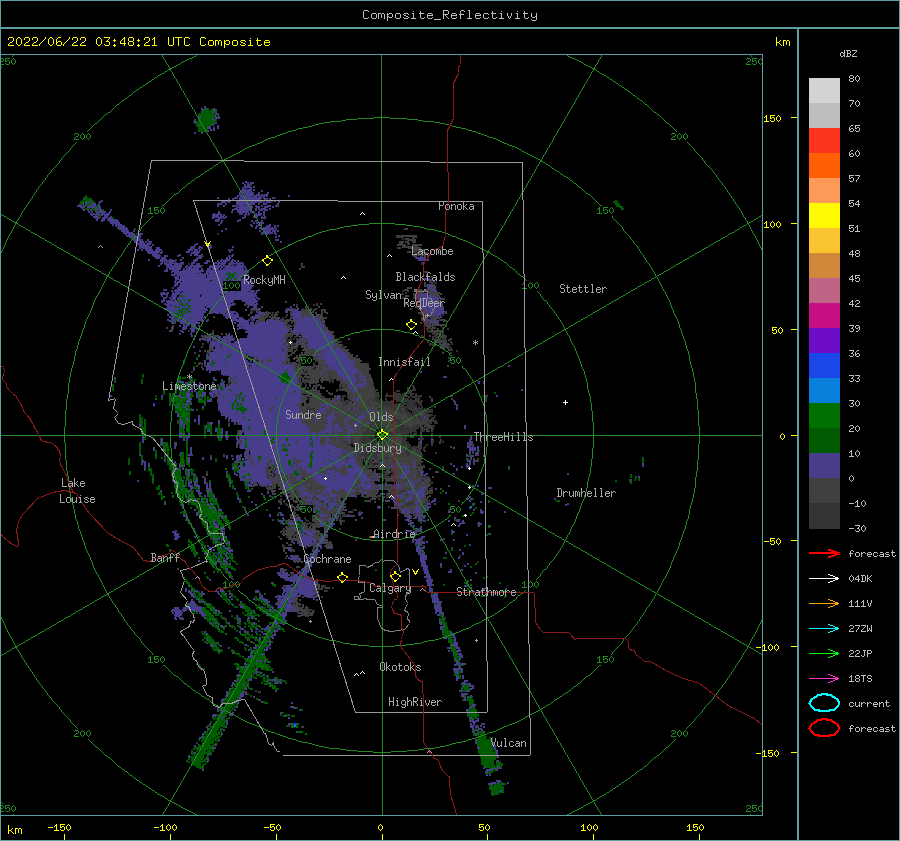Click the current legend text
Image resolution: width=900 pixels, height=841 pixels.
point(869,703)
